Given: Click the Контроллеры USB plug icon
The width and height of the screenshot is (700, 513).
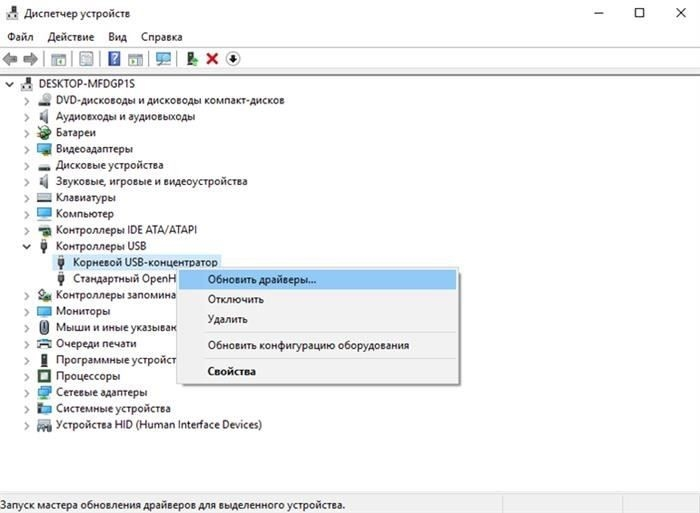Looking at the screenshot, I should [44, 246].
